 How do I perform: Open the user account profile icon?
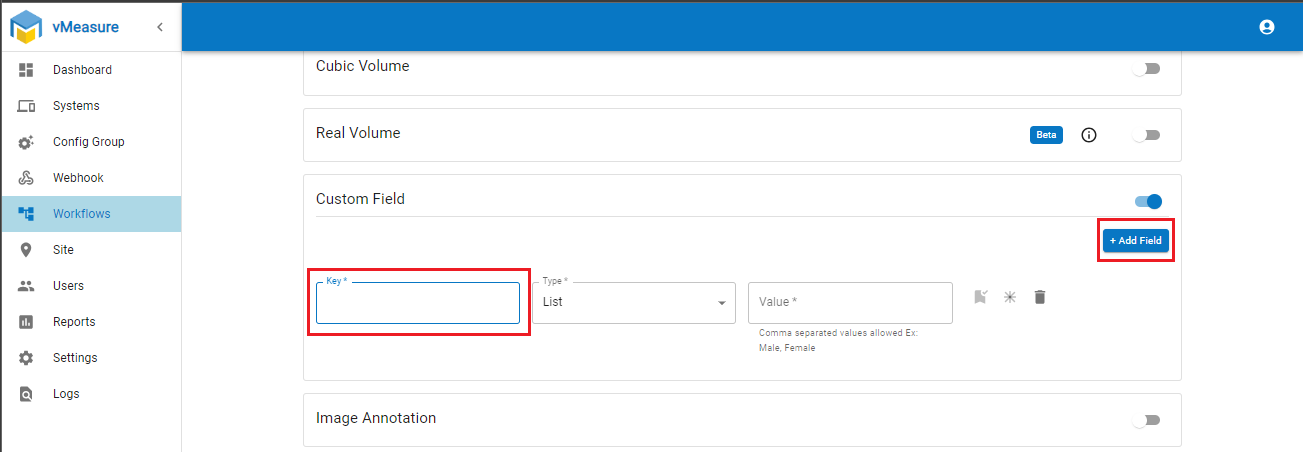click(x=1267, y=27)
